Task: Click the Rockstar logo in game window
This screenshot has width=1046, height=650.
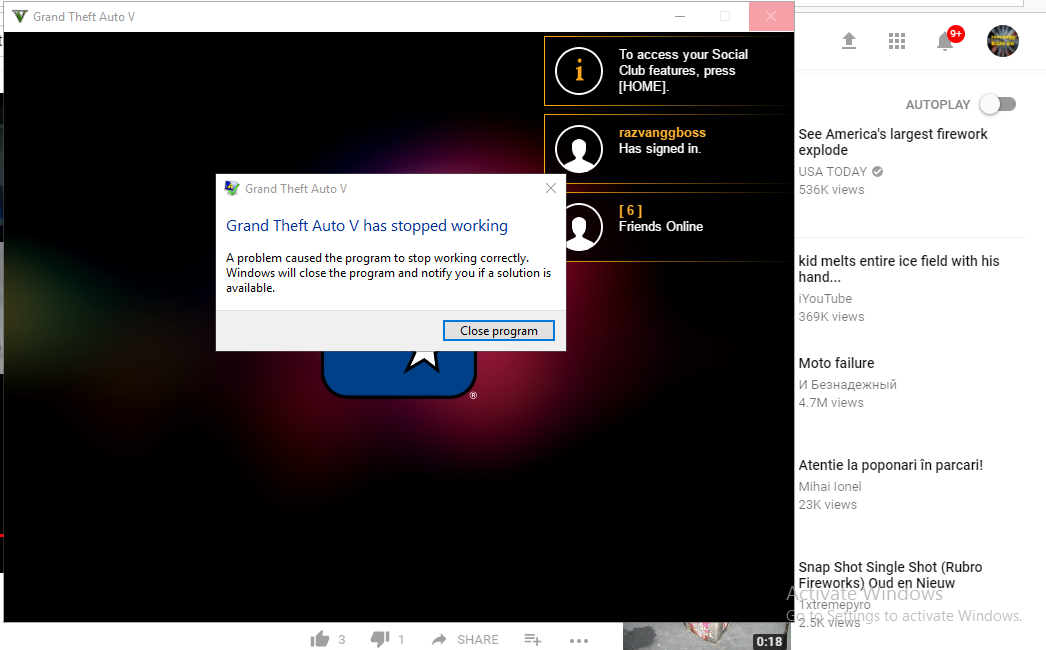Action: point(399,374)
